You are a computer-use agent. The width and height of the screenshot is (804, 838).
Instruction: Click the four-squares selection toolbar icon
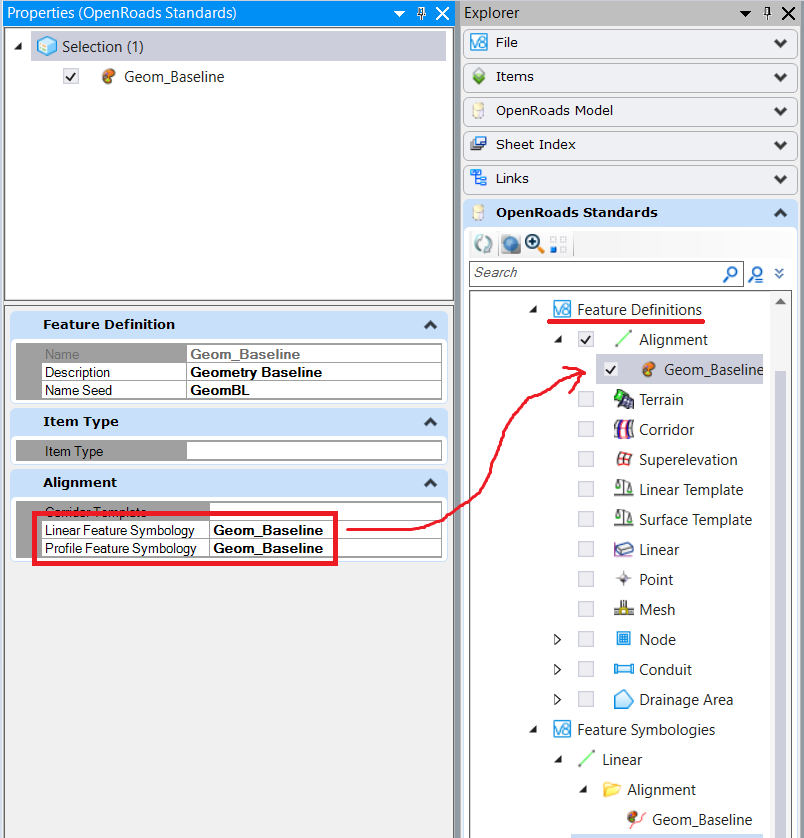click(x=558, y=244)
